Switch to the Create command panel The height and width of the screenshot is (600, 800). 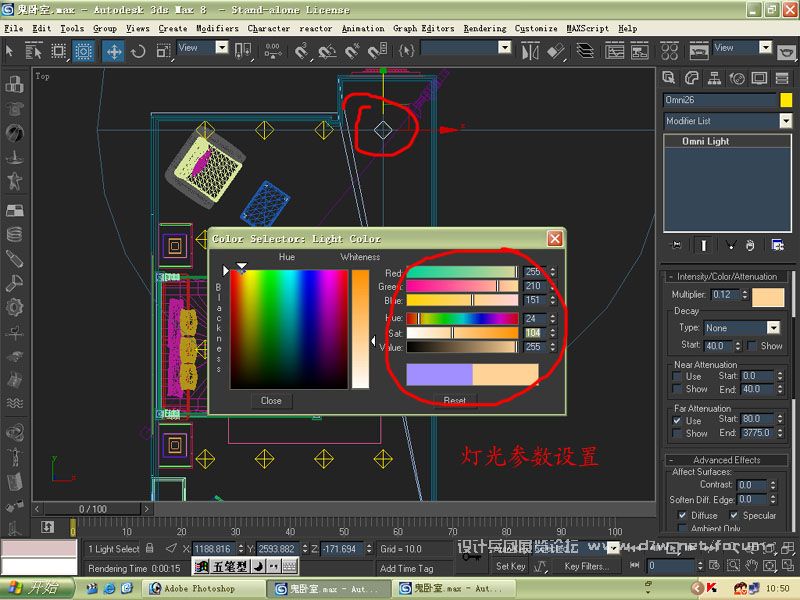coord(668,78)
